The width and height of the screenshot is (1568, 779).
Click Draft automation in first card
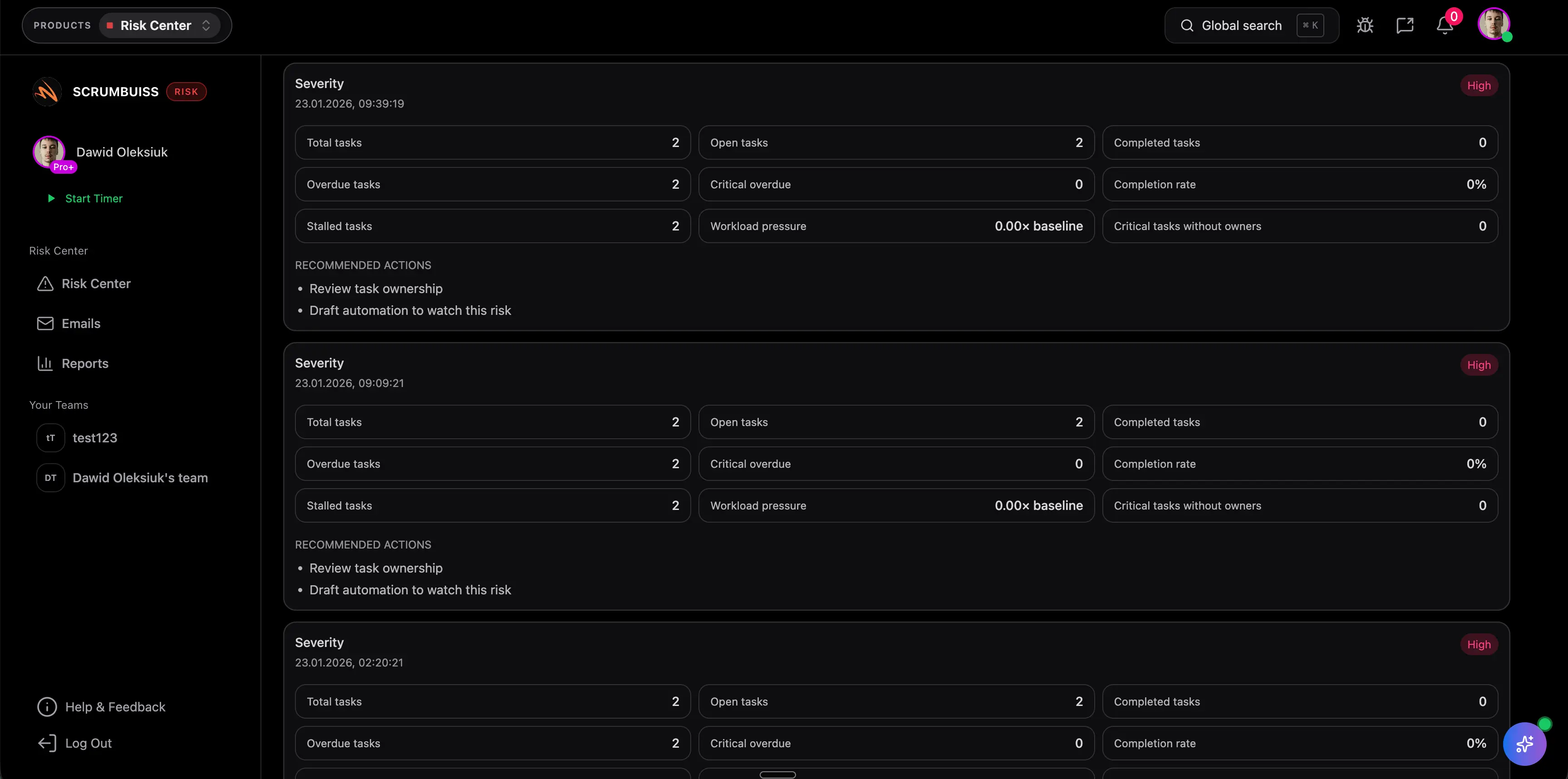(x=410, y=310)
